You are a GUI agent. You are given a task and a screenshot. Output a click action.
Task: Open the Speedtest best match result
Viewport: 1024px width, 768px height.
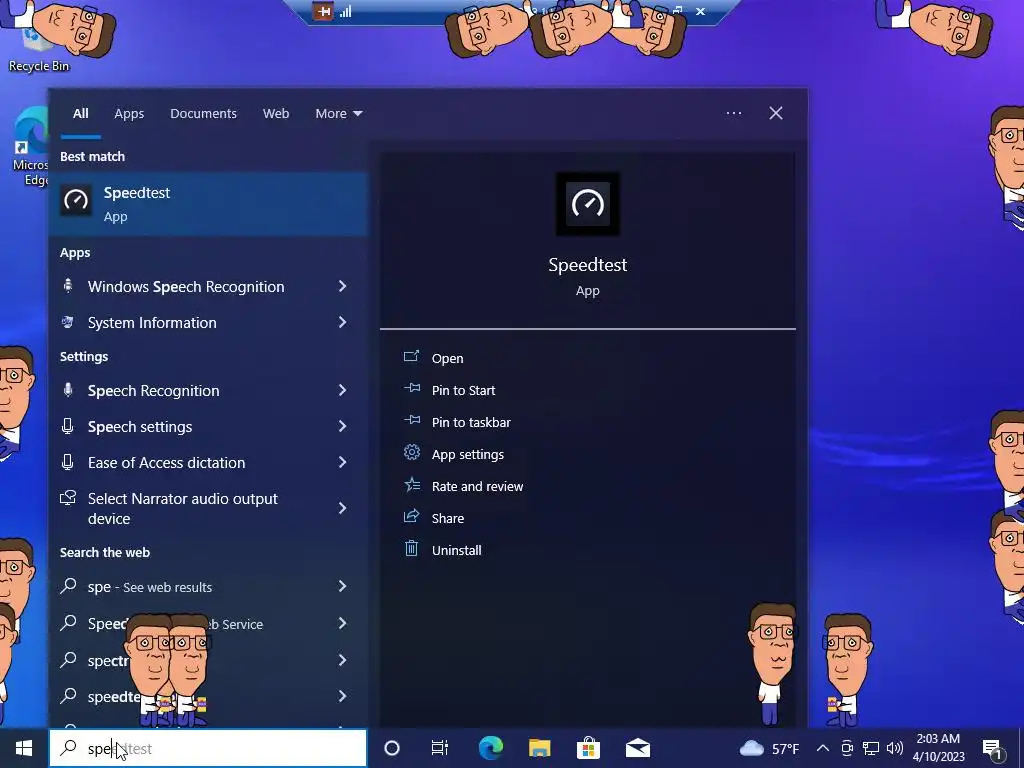208,204
